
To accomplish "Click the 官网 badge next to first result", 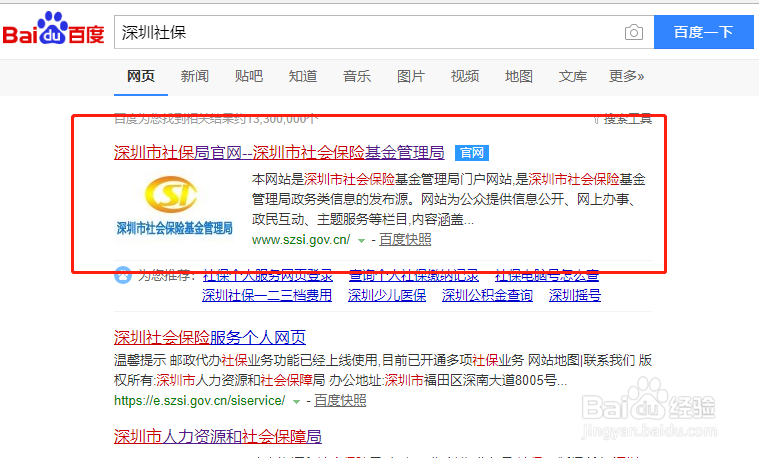I will coord(471,153).
